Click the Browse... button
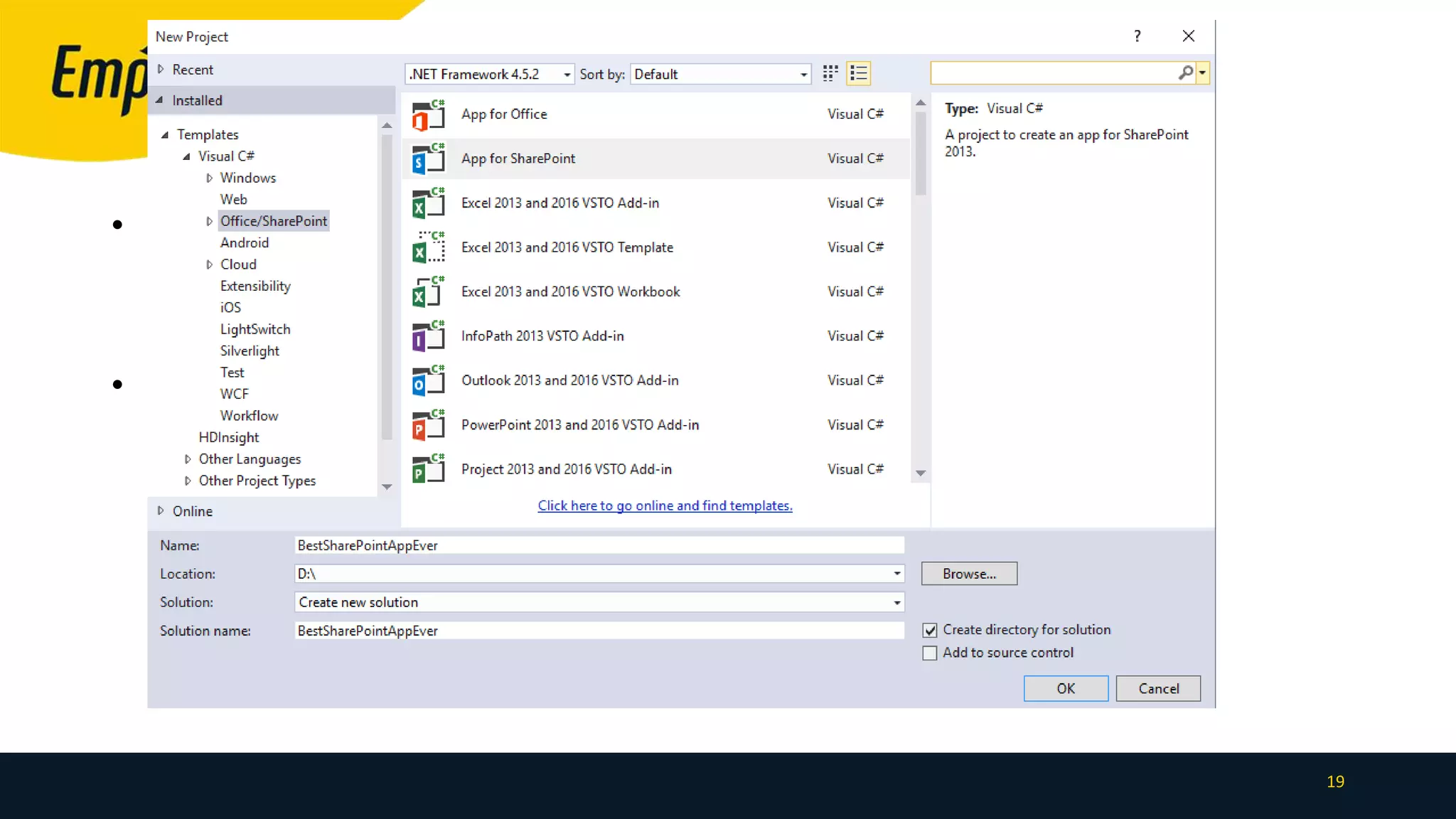 pos(969,574)
